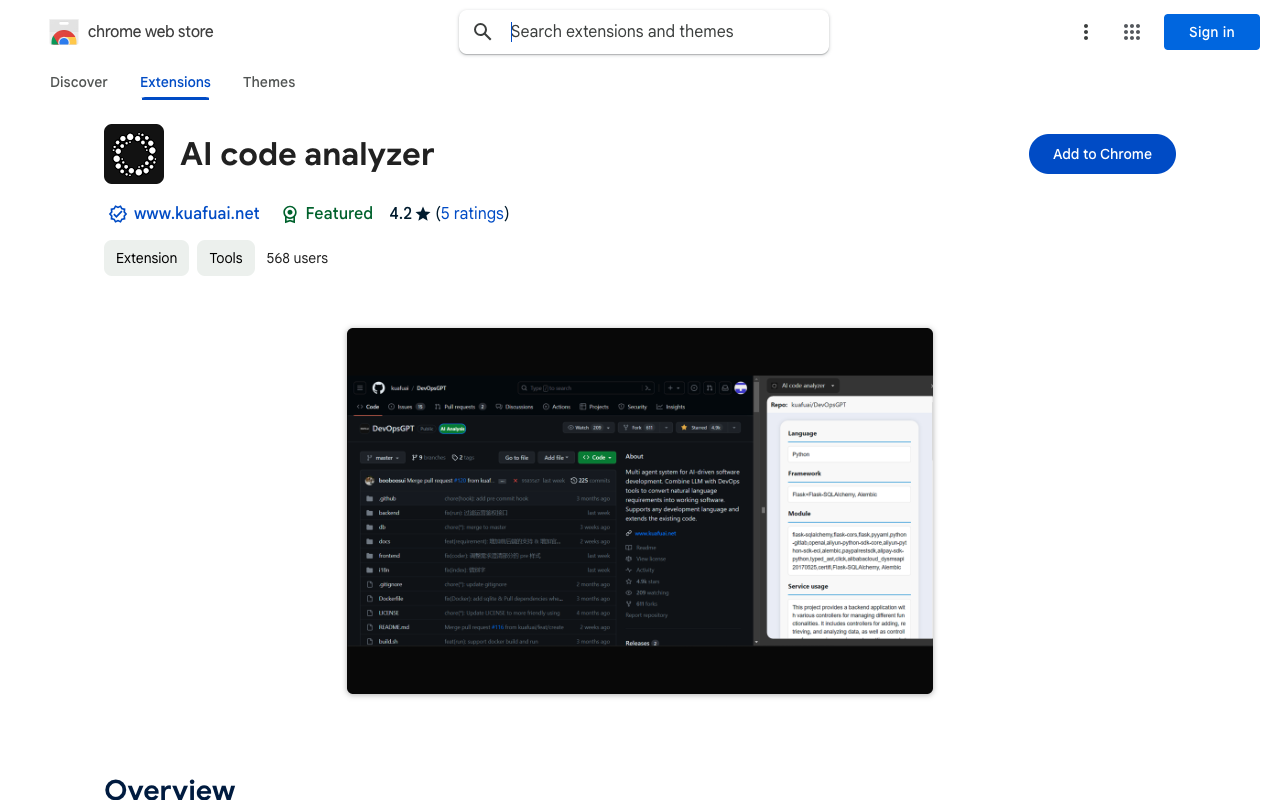
Task: Open the 5 ratings link
Action: click(472, 213)
